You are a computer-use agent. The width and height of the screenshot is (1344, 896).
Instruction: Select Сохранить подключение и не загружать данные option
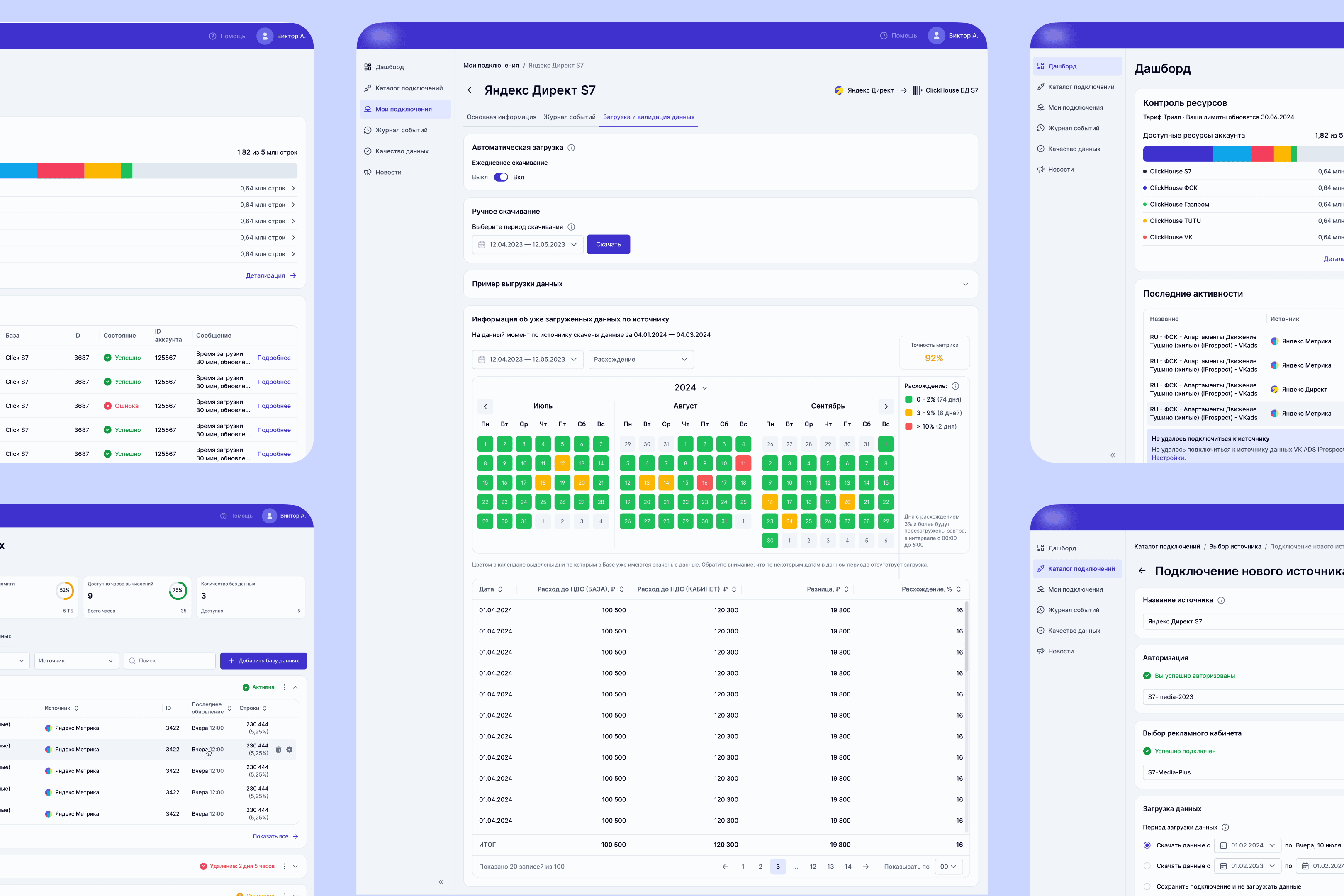(x=1147, y=886)
